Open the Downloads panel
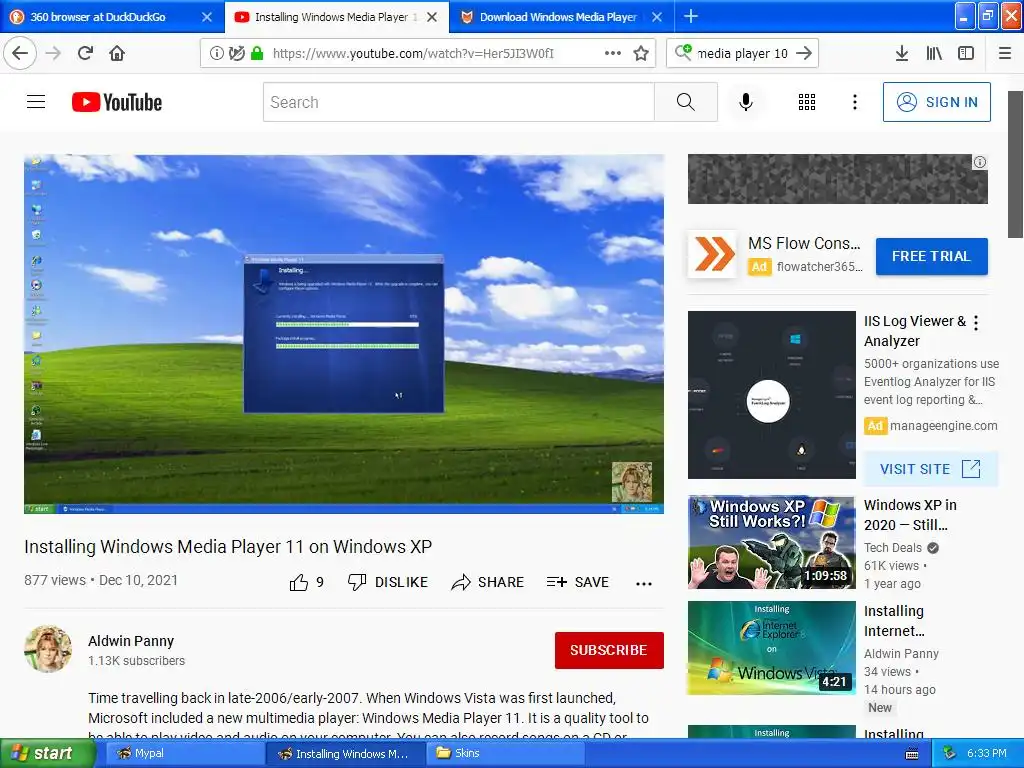1024x768 pixels. point(902,53)
